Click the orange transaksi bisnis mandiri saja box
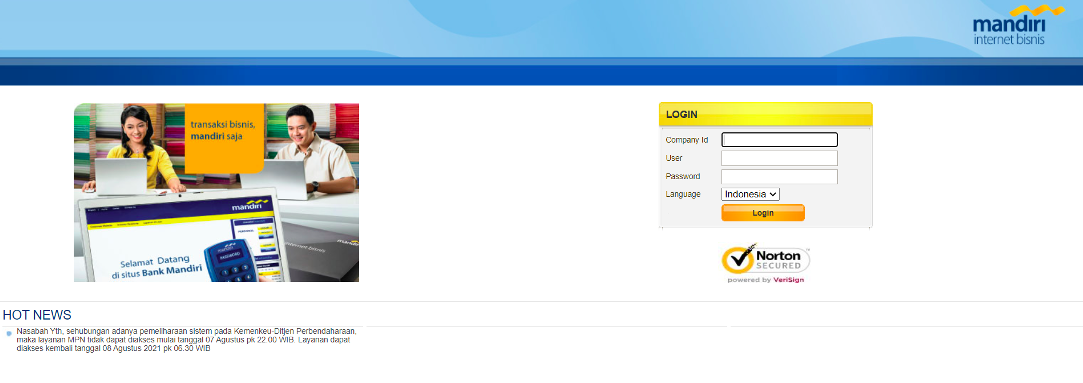Viewport: 1083px width, 383px height. click(224, 138)
